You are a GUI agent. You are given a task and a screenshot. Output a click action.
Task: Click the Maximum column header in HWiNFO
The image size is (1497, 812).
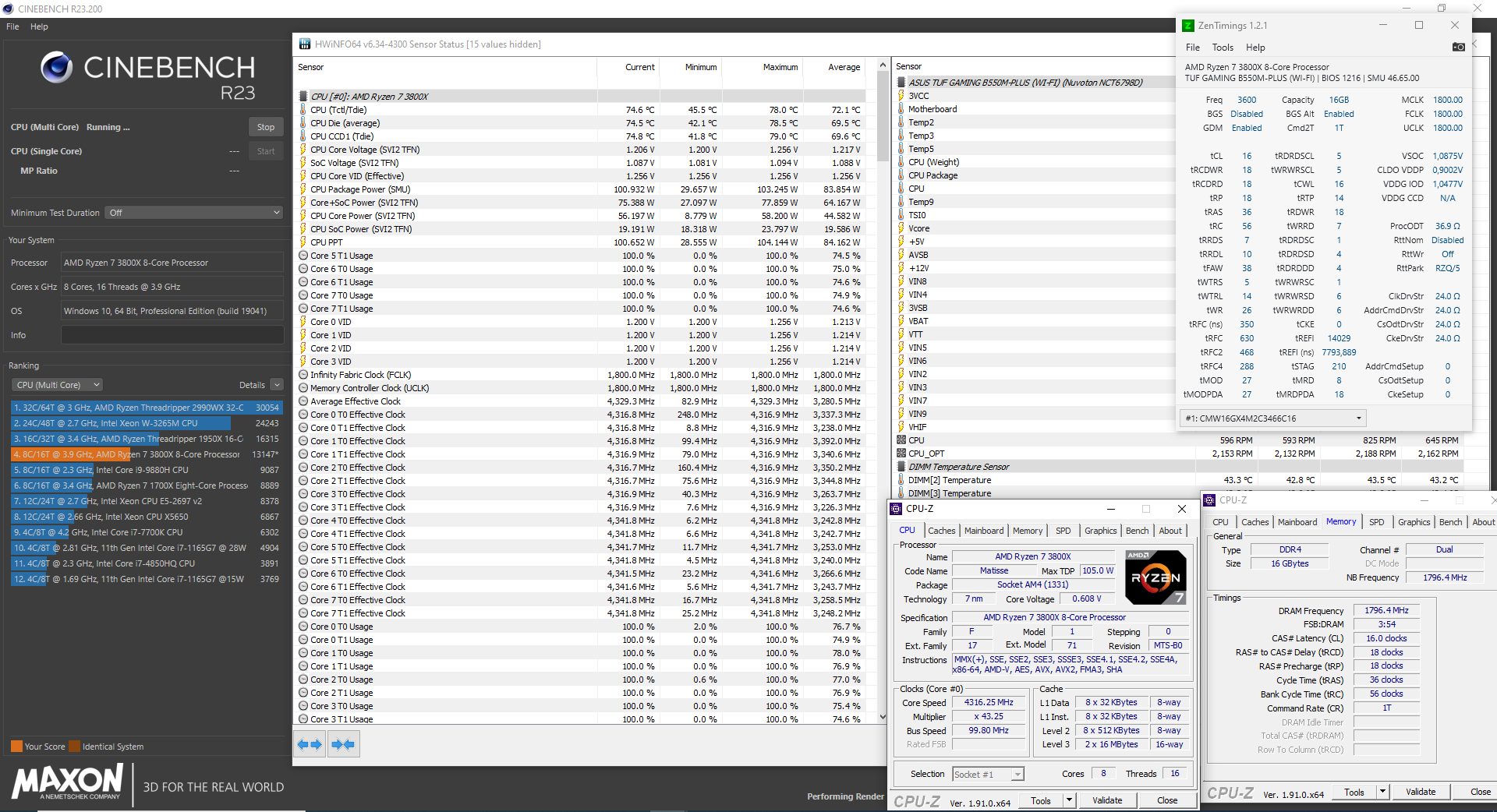coord(780,67)
